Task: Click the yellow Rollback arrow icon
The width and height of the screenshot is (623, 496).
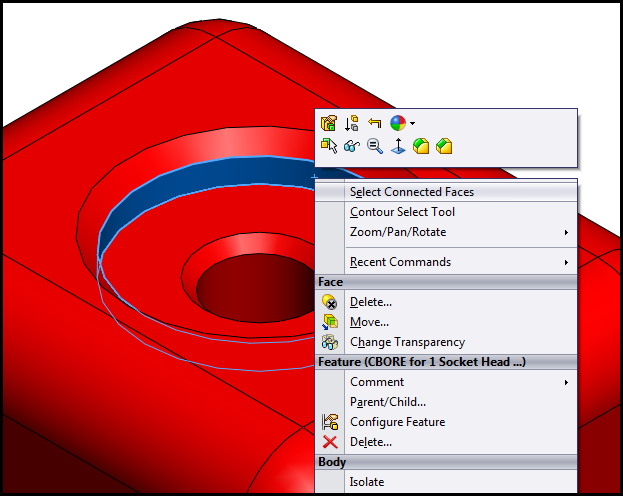Action: click(x=374, y=123)
